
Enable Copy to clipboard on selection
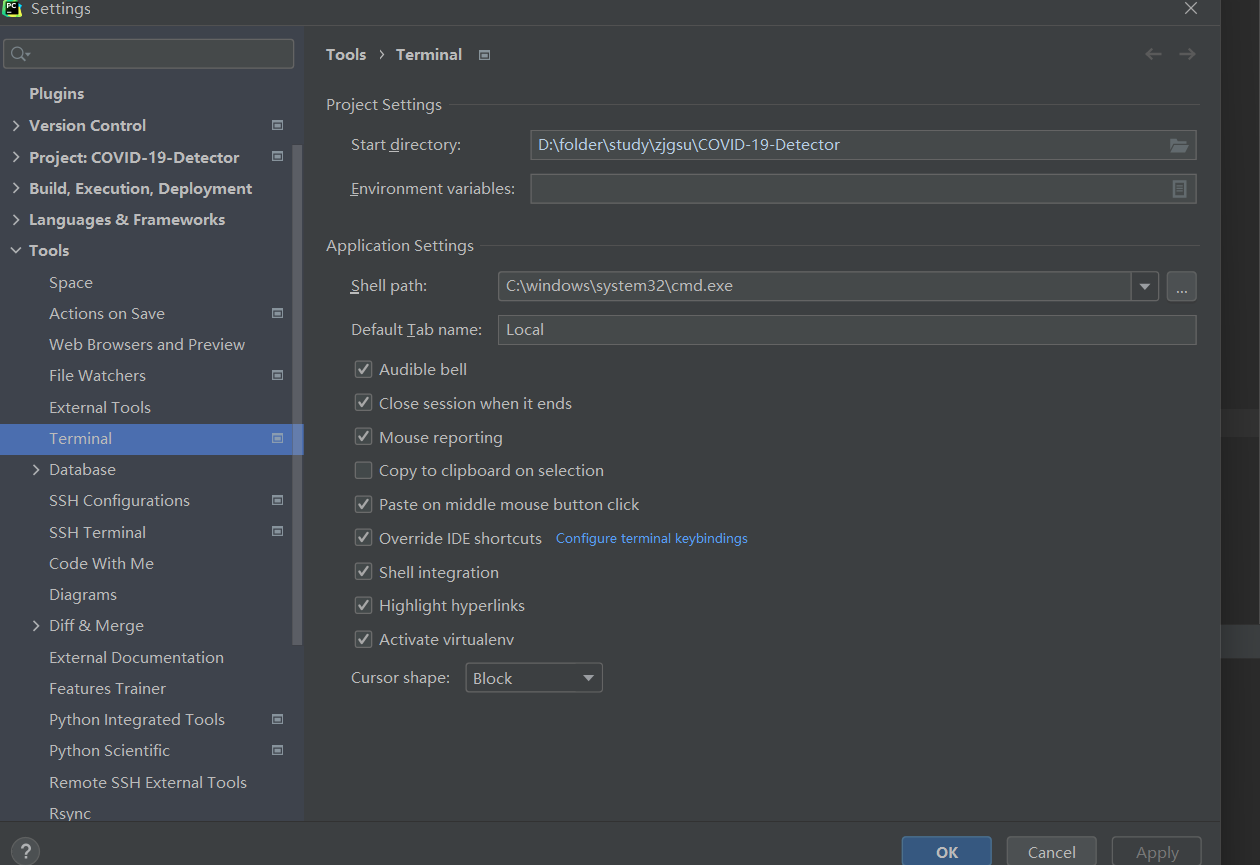[363, 471]
